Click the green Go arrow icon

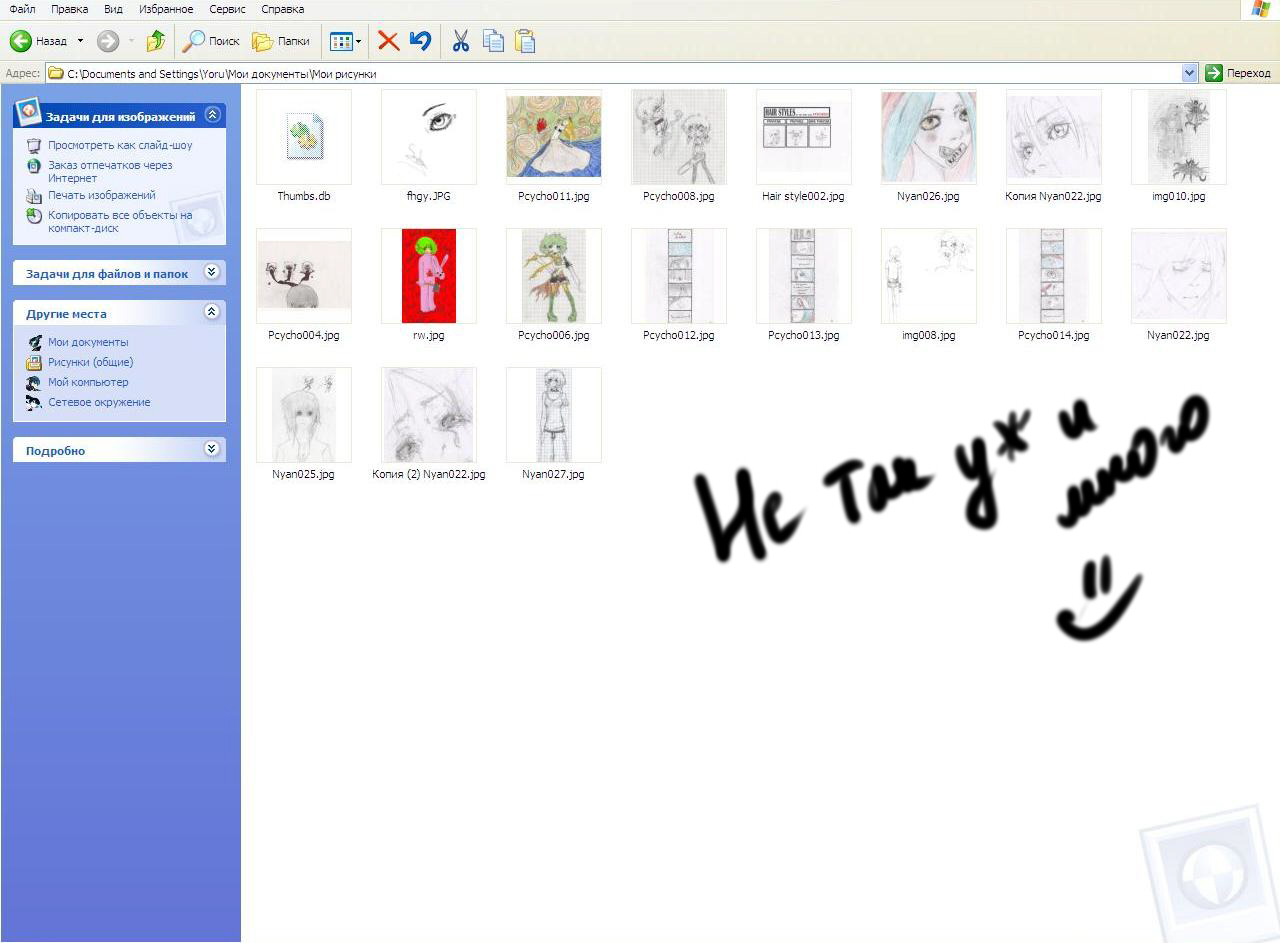[1214, 73]
